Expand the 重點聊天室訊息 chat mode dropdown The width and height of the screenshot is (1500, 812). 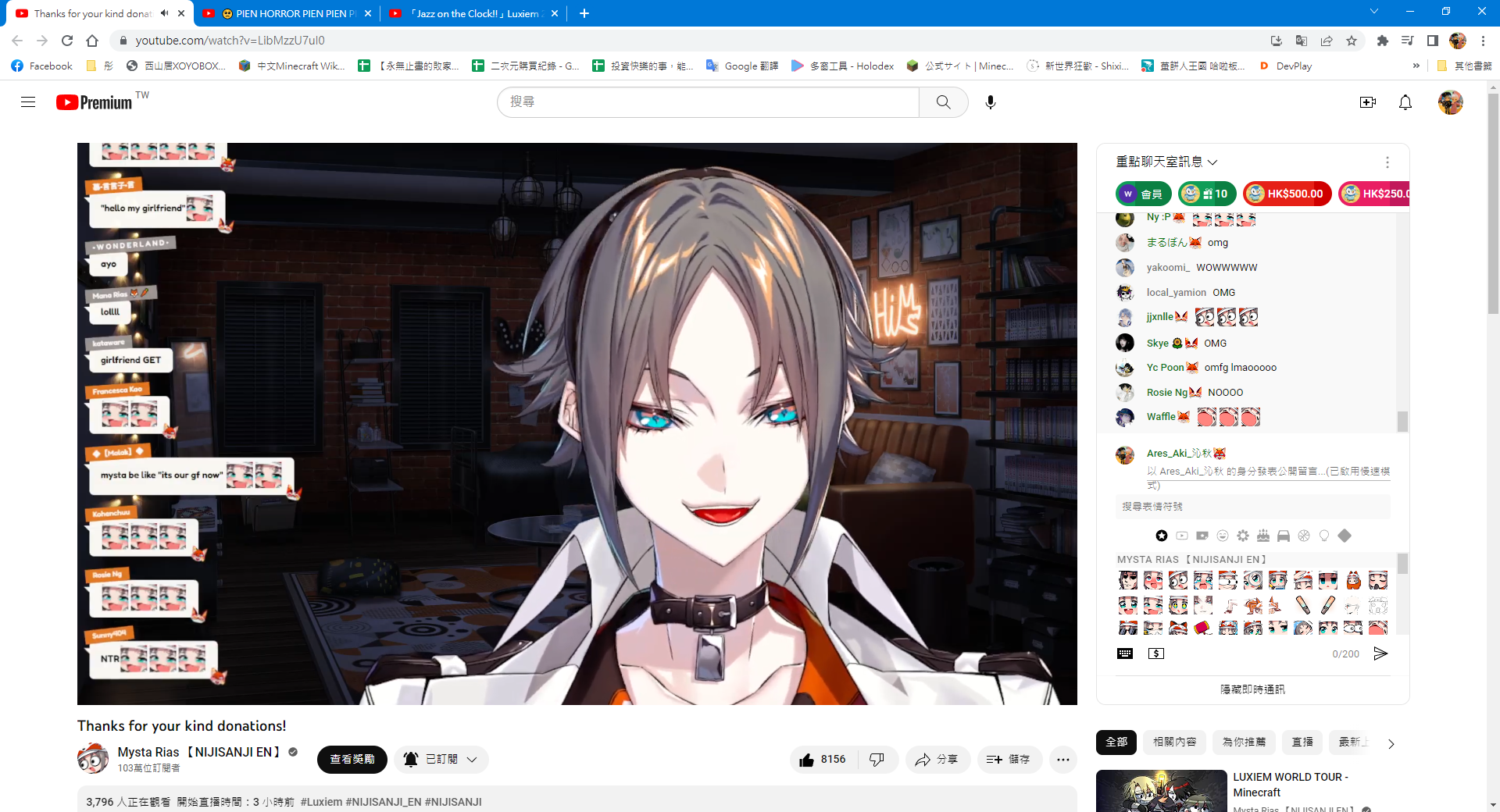click(x=1166, y=162)
